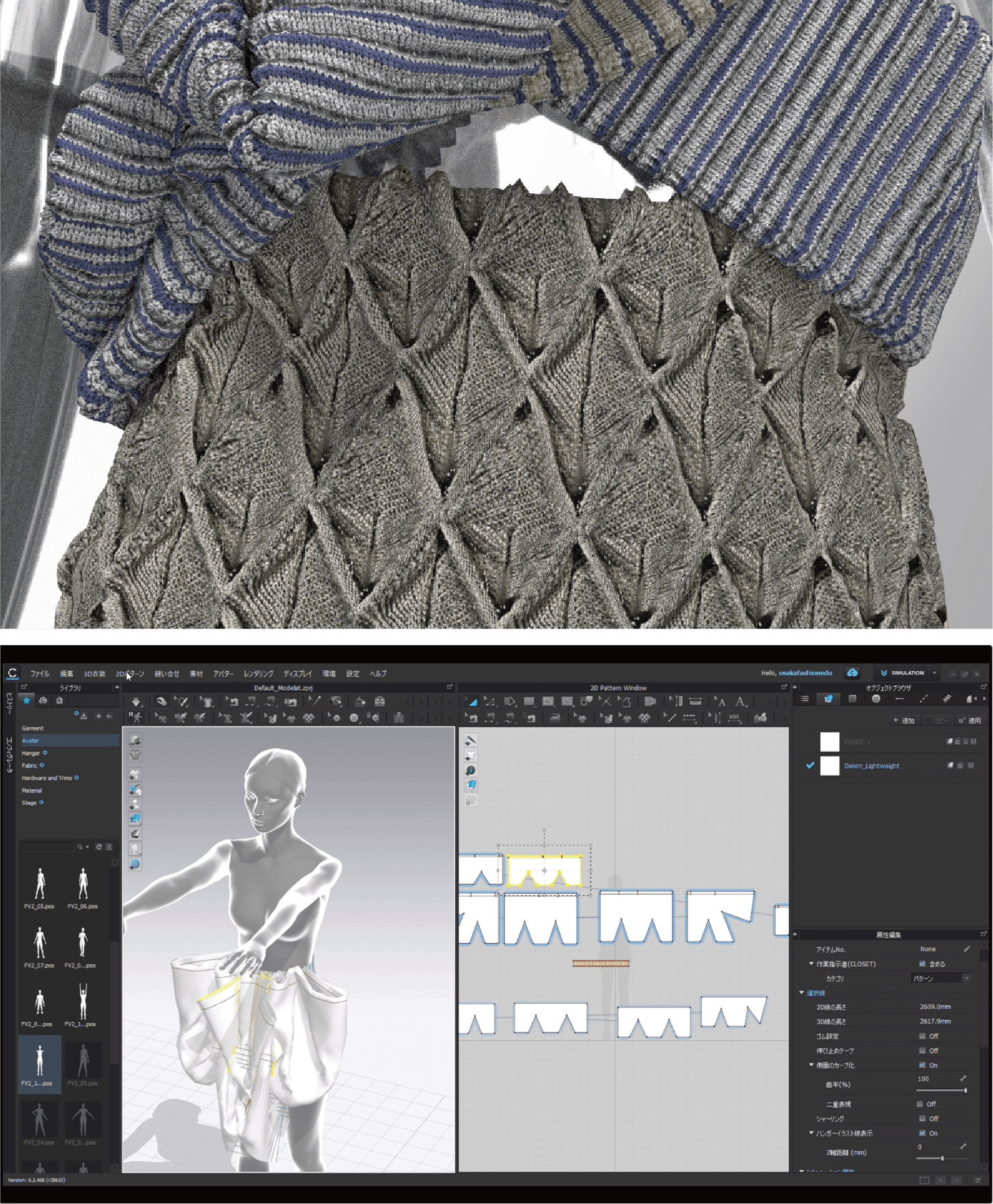Click the refresh icon in Library search bar
993x1204 pixels.
click(98, 847)
